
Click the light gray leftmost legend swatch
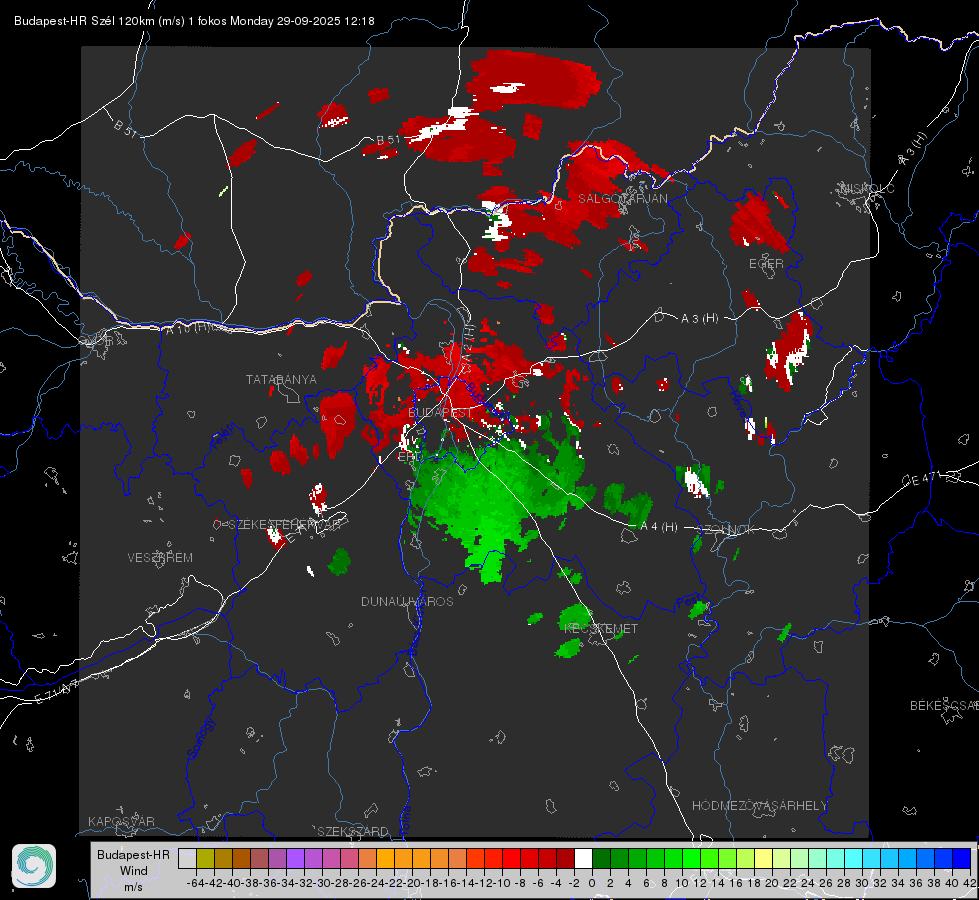(187, 858)
